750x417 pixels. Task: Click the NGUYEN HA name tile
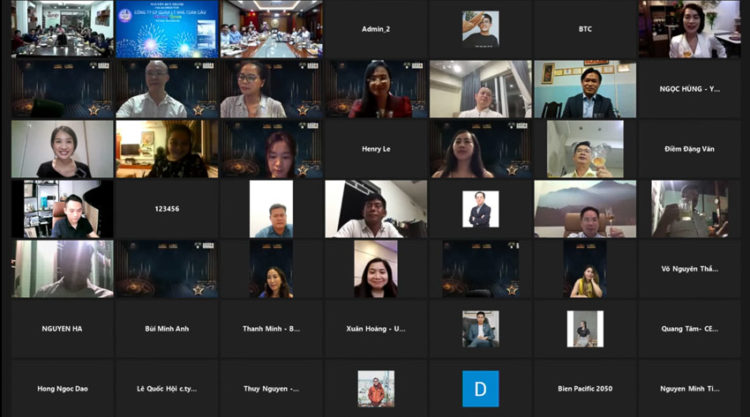(x=62, y=328)
